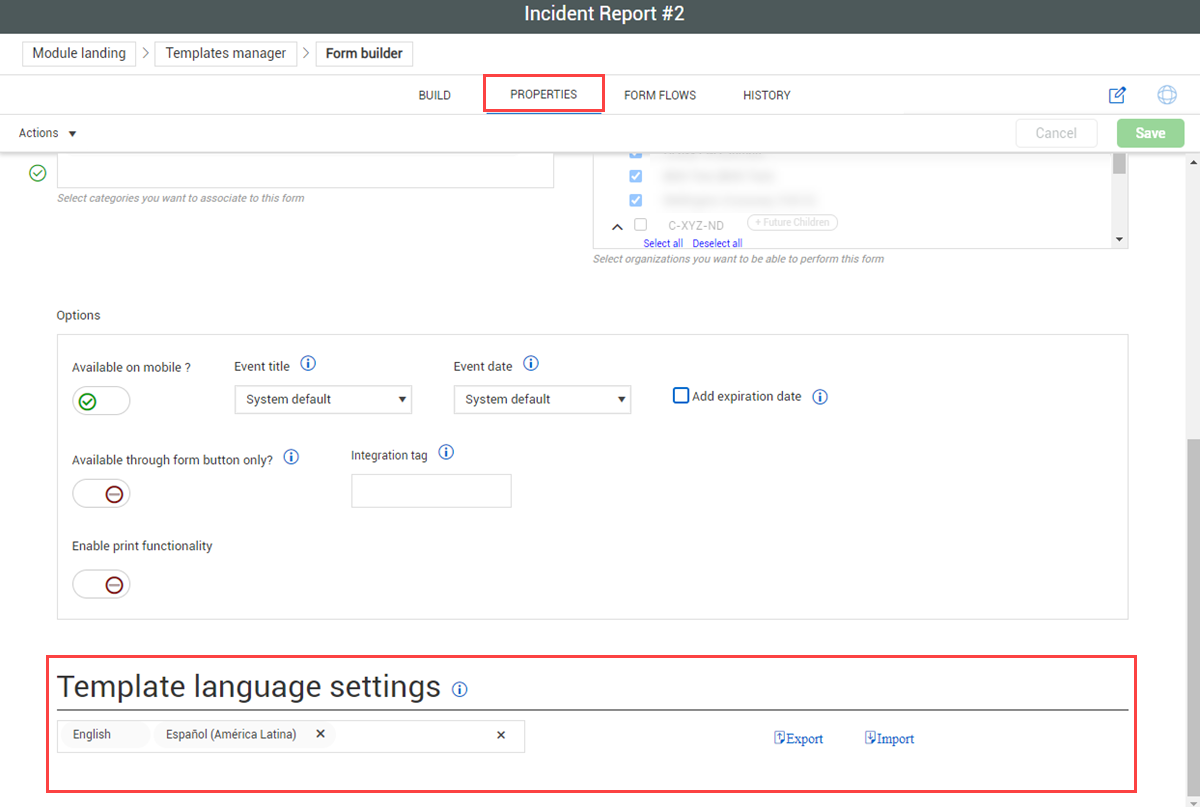The height and width of the screenshot is (807, 1200).
Task: Click the Cancel button
Action: click(x=1056, y=133)
